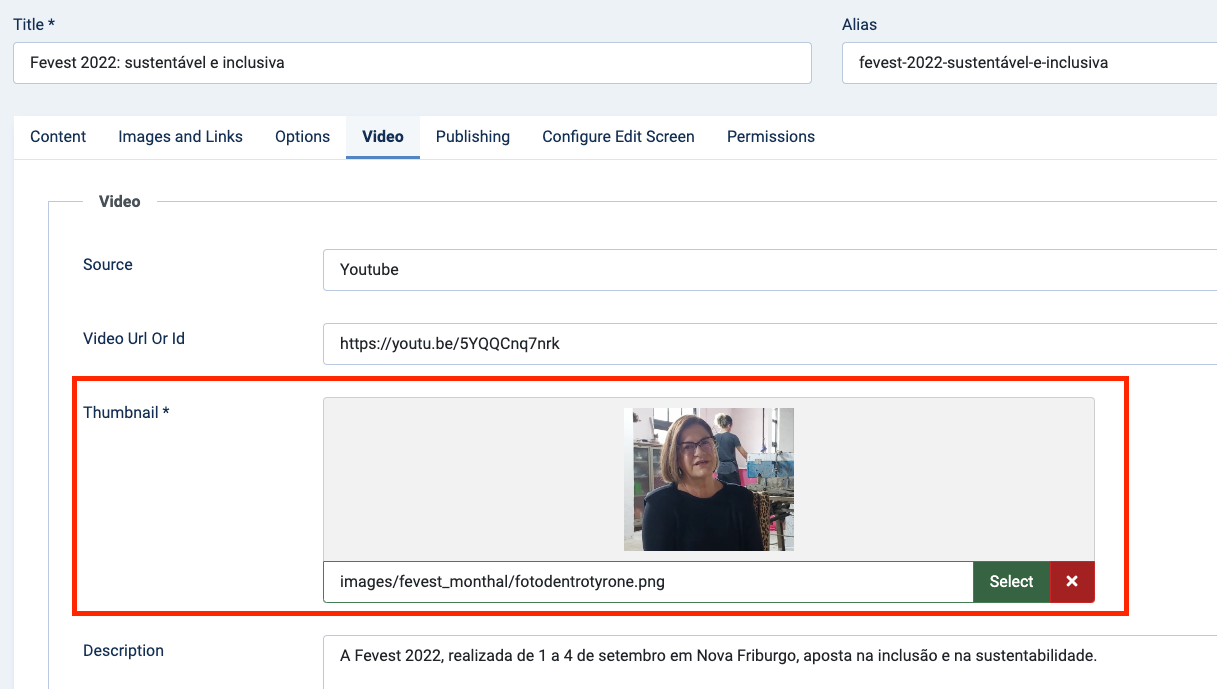Focus the Alias input field
Screen dimensions: 1217x689
coord(1028,63)
